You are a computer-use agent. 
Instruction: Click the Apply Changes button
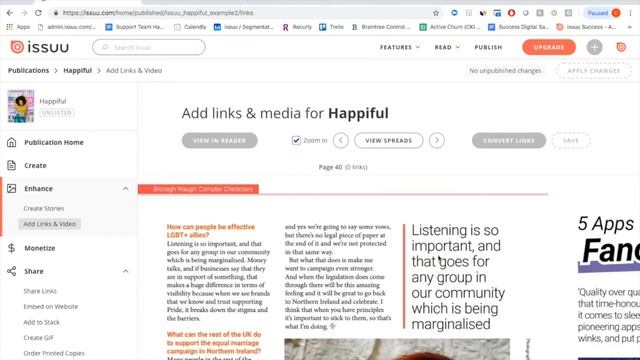point(593,71)
